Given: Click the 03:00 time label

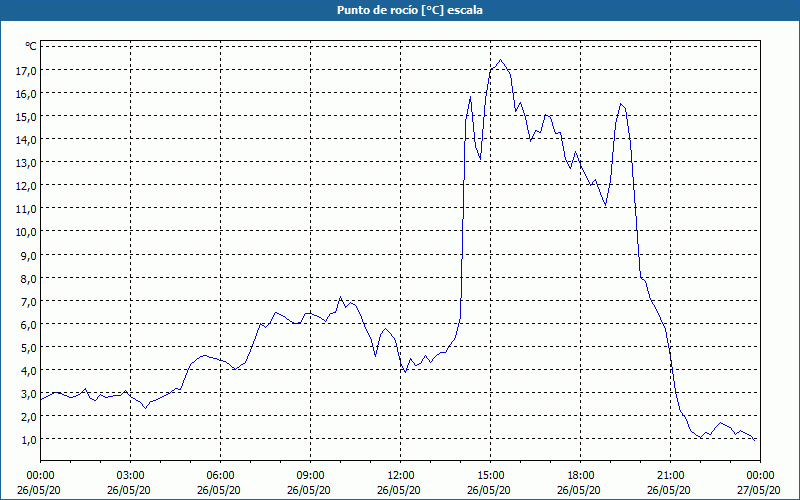Looking at the screenshot, I should coord(131,476).
